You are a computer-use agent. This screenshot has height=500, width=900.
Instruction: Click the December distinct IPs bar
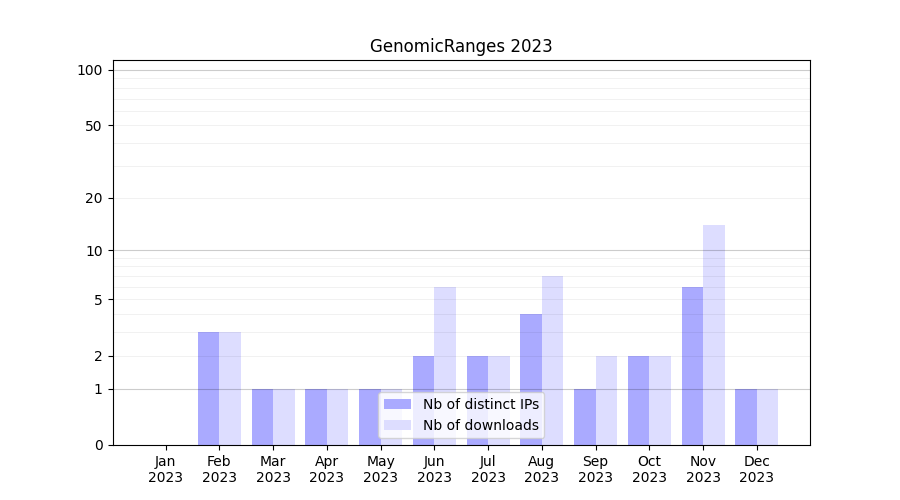(746, 417)
